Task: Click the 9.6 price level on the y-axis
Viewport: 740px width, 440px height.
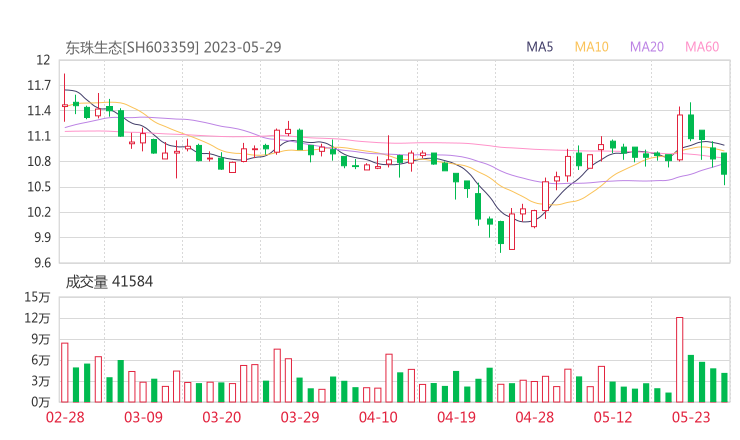Action: (41, 263)
